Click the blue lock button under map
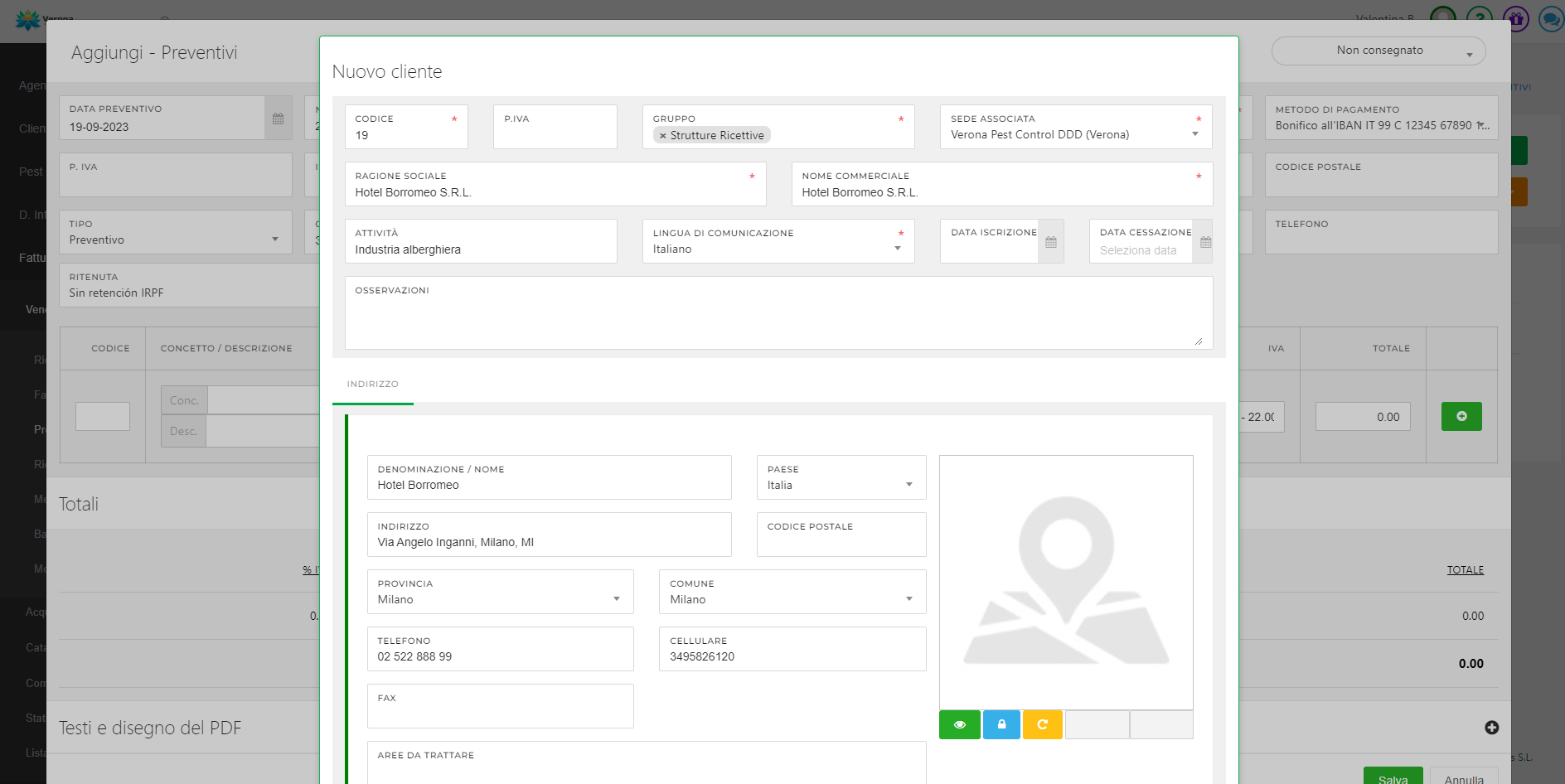The height and width of the screenshot is (784, 1565). (x=1001, y=724)
